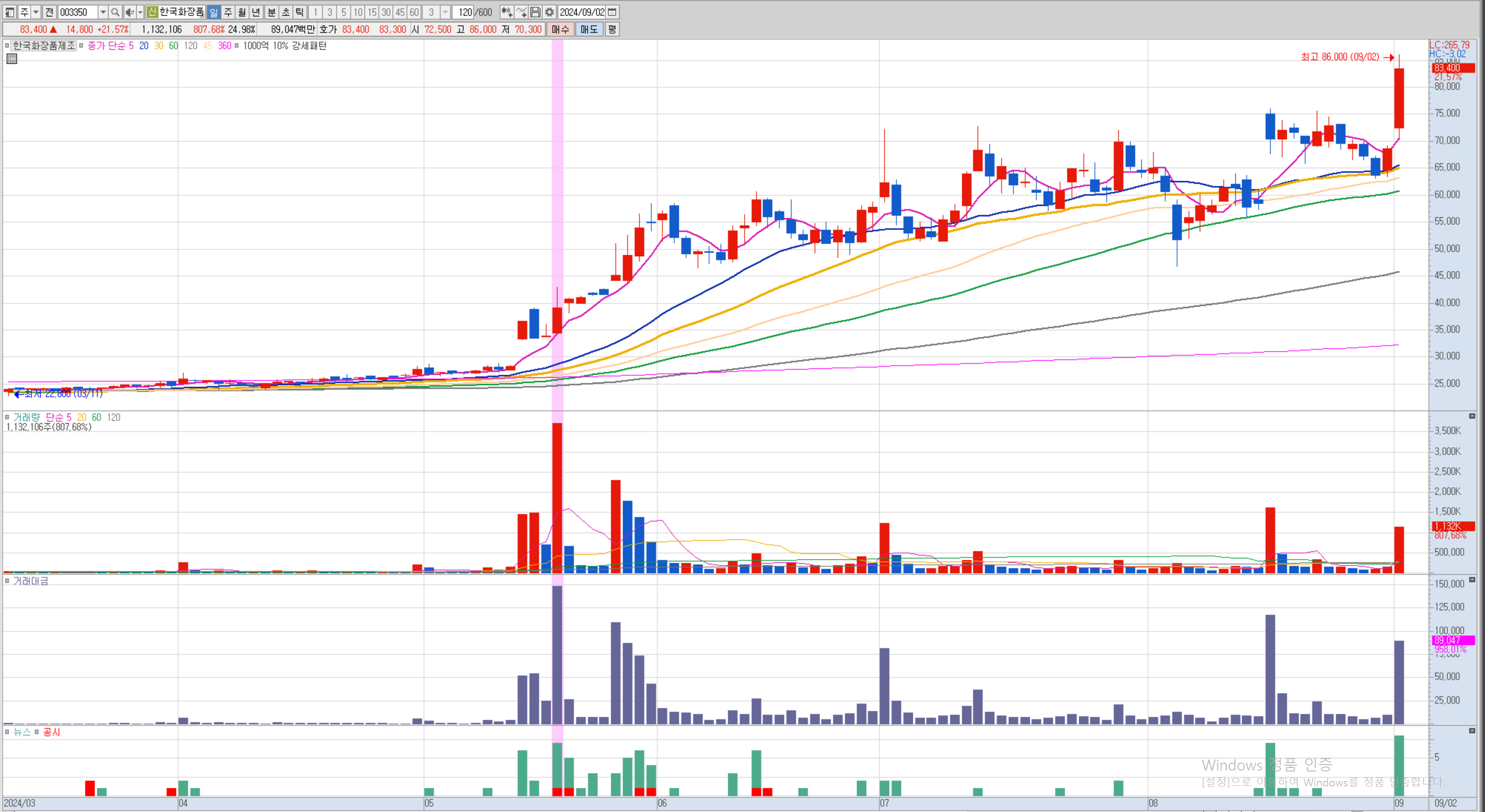
Task: Click the 120 candle count input field
Action: (x=464, y=12)
